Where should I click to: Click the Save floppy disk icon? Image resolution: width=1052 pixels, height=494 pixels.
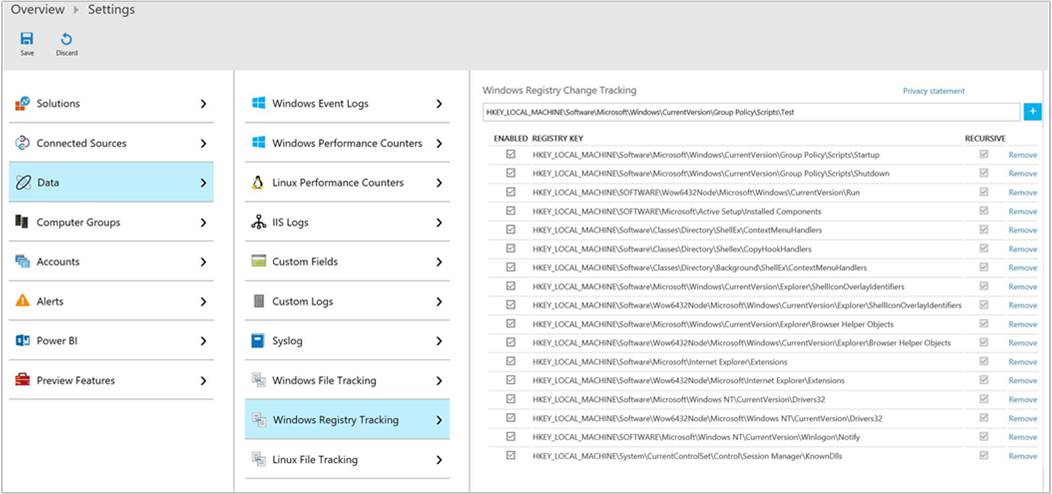click(x=27, y=38)
